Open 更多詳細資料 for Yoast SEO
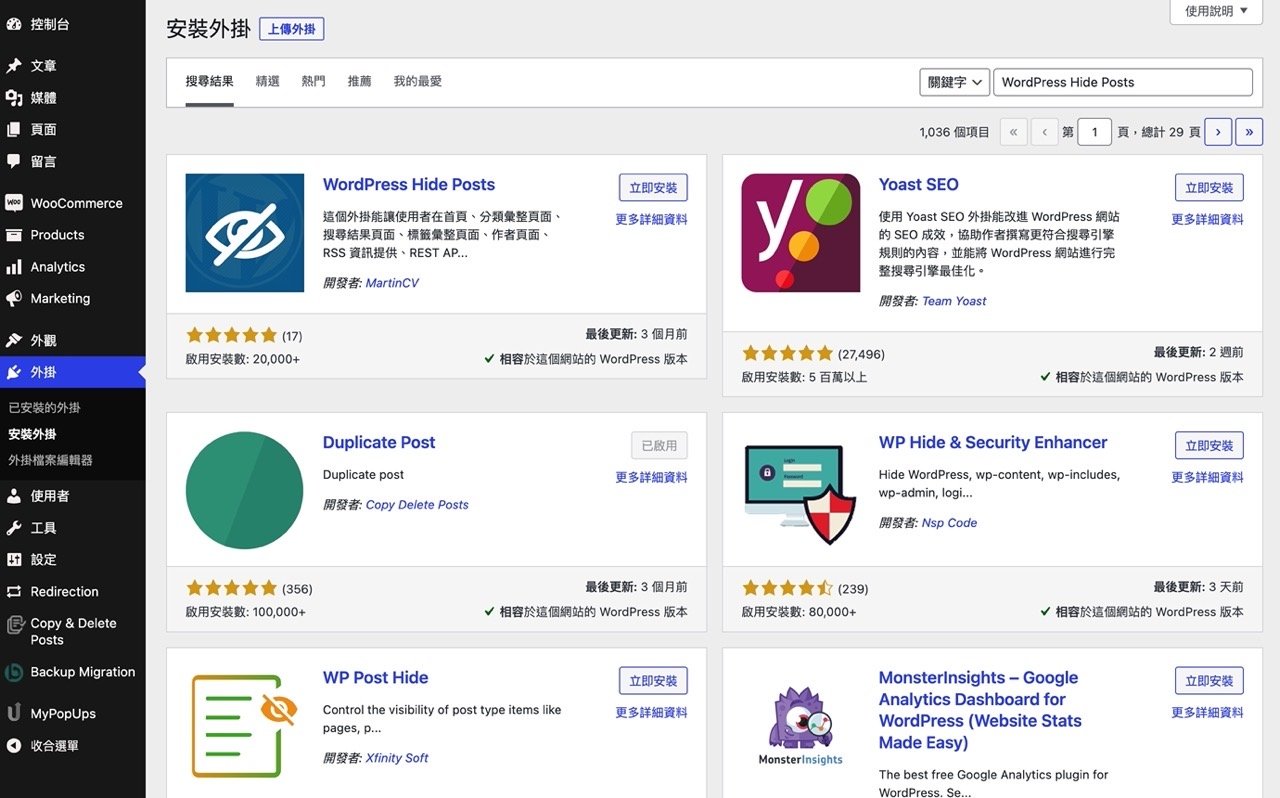The height and width of the screenshot is (798, 1280). tap(1208, 220)
